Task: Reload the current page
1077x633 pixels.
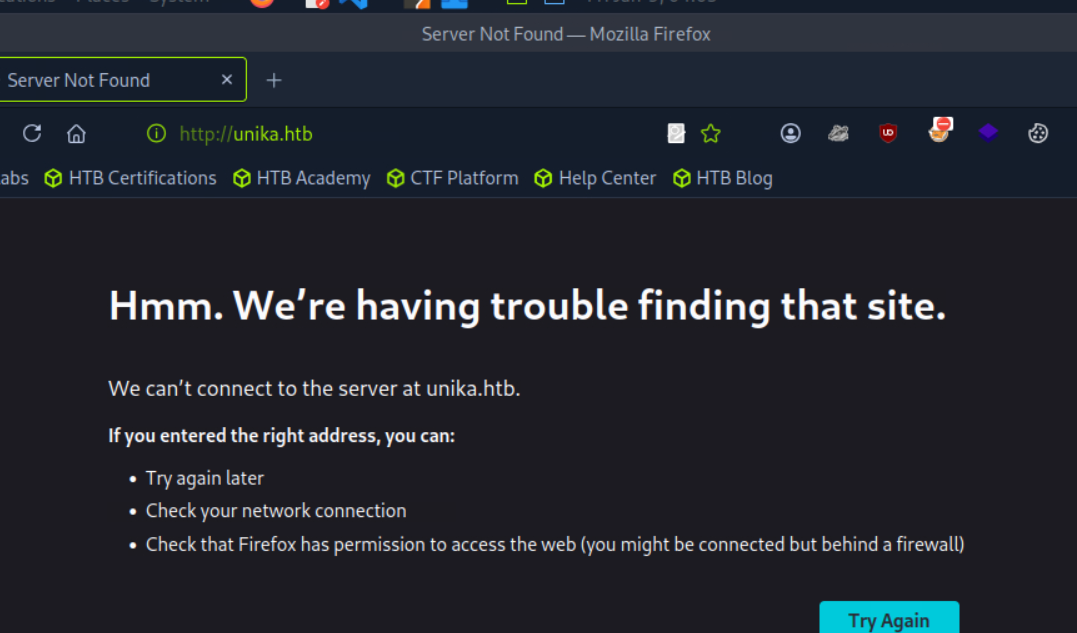Action: (x=32, y=133)
